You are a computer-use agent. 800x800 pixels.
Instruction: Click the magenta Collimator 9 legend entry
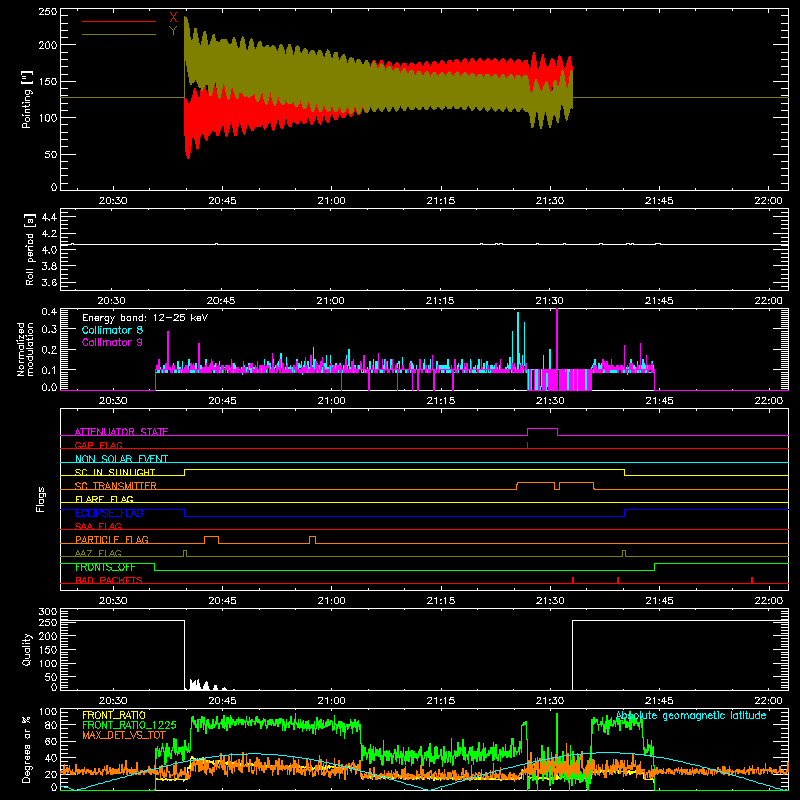[x=112, y=342]
